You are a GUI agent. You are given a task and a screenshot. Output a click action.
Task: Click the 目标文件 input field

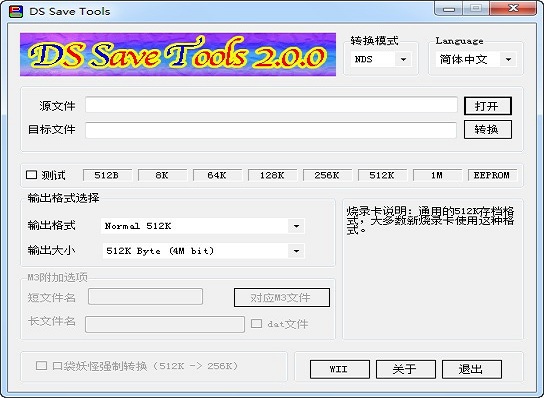271,130
